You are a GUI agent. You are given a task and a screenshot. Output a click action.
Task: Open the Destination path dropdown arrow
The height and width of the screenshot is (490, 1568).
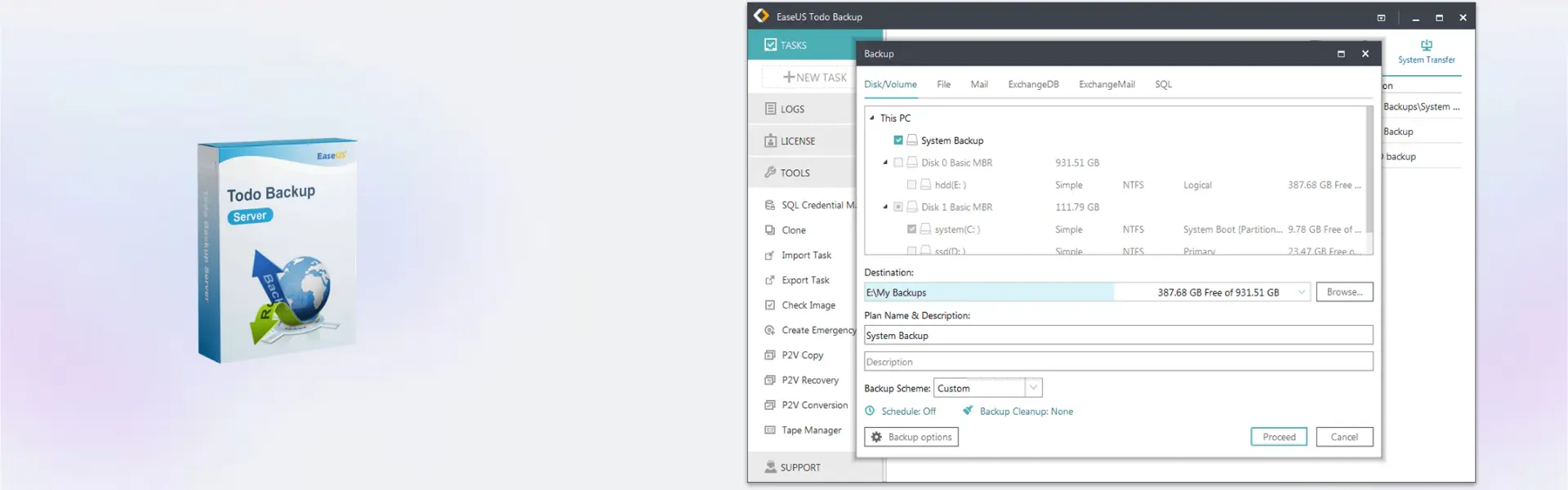tap(1301, 292)
